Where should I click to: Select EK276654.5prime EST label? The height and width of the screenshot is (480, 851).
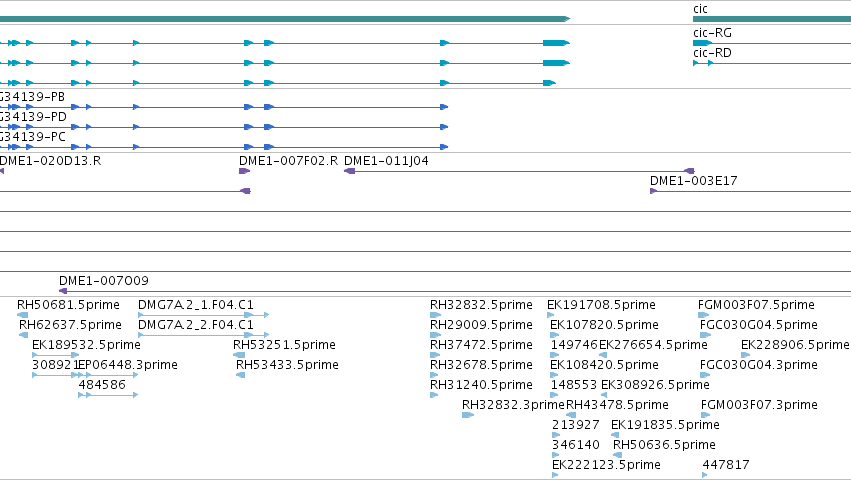(x=653, y=345)
